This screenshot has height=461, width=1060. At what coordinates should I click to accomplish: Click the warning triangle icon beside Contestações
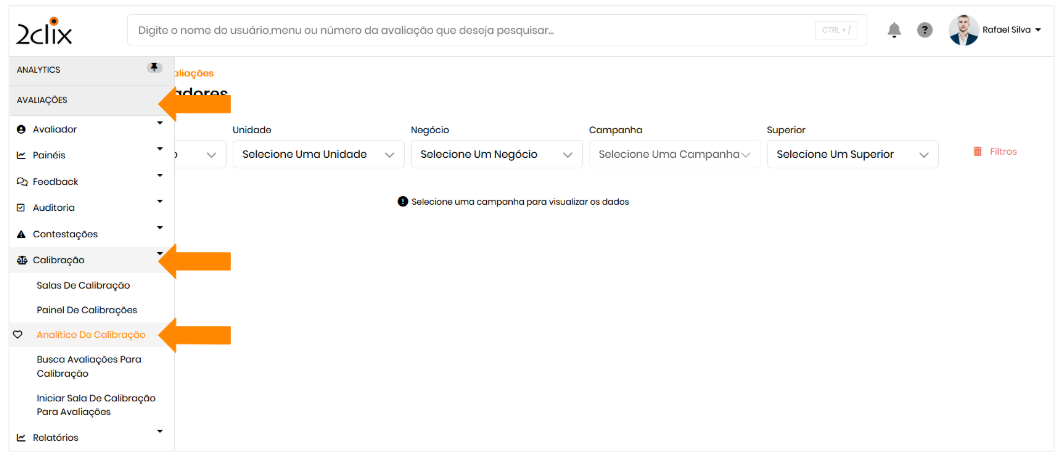(22, 234)
